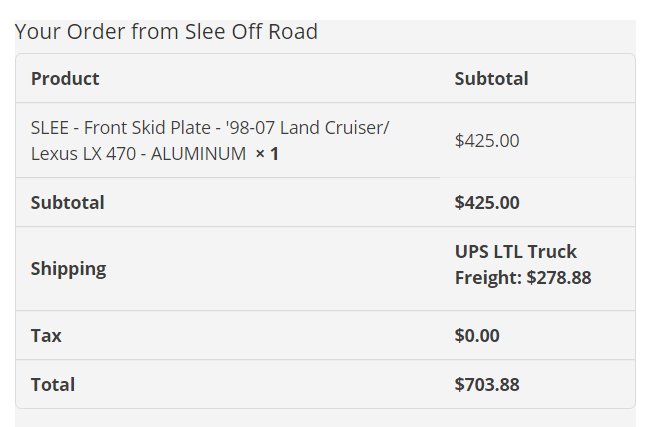This screenshot has height=427, width=664.
Task: Click the word 'Freight:' in shipping cell
Action: click(488, 278)
